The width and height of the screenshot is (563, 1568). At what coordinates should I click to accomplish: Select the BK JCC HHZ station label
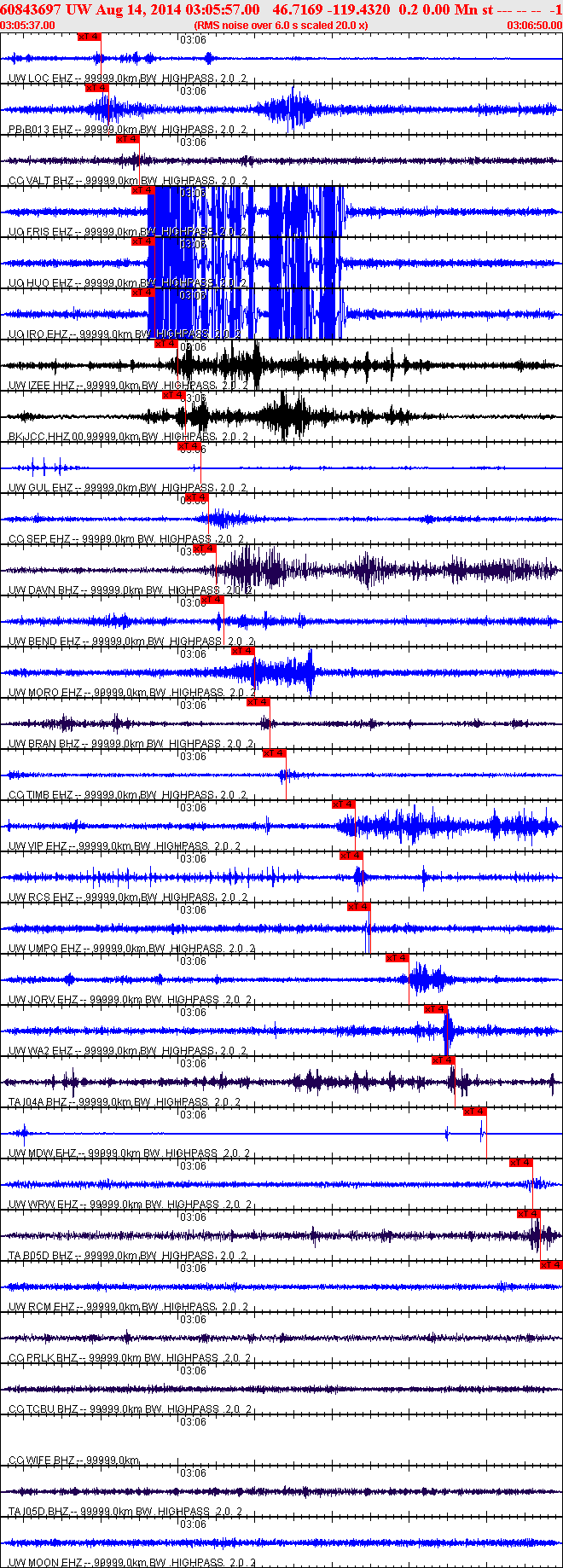point(41,437)
